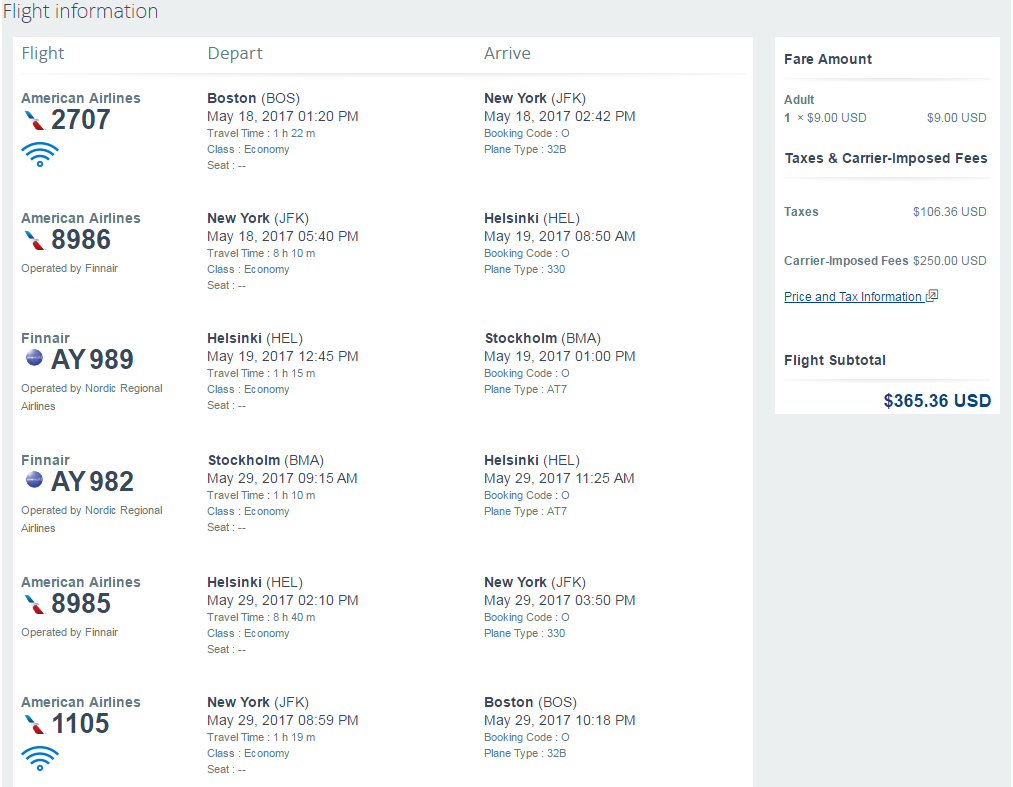Click Finnair logo beside AY 989
This screenshot has width=1013, height=787.
tap(34, 357)
